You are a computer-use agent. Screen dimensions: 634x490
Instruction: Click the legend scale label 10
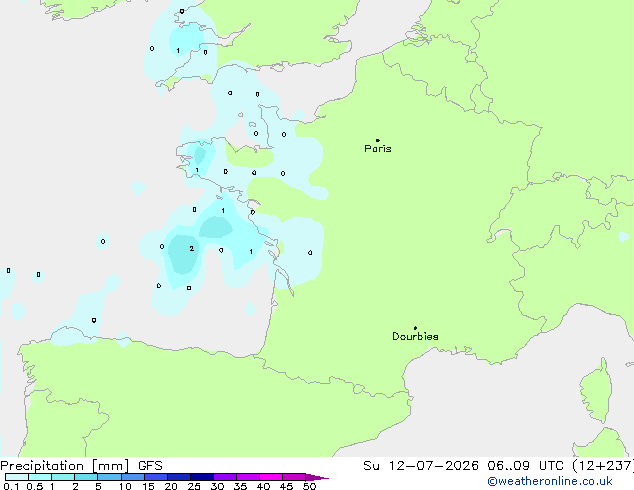(125, 486)
